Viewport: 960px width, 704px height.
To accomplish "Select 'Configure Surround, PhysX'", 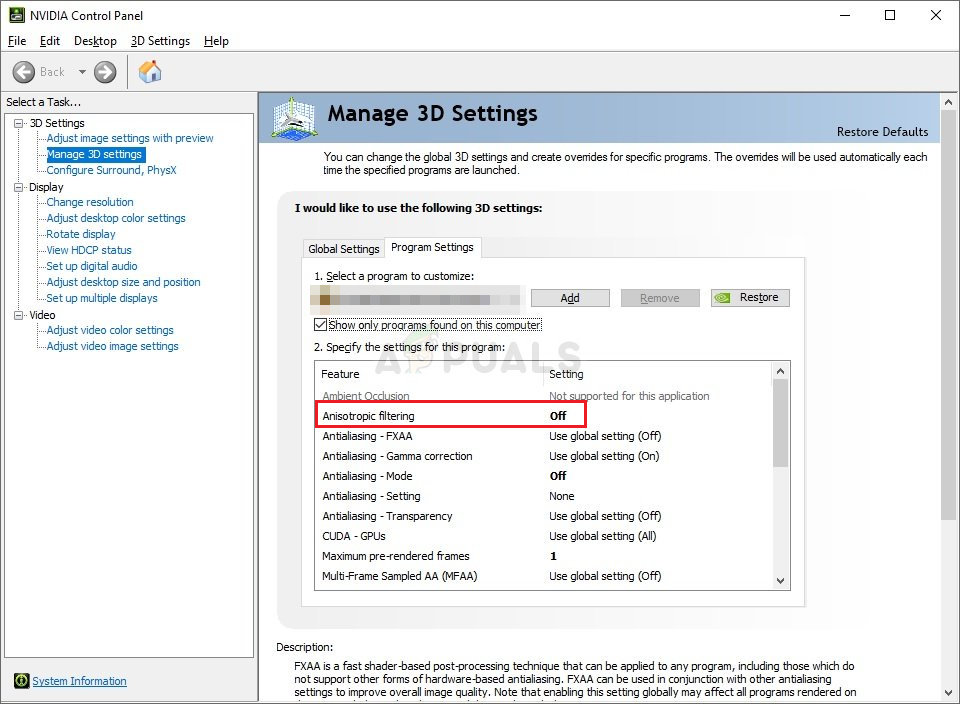I will pyautogui.click(x=111, y=170).
